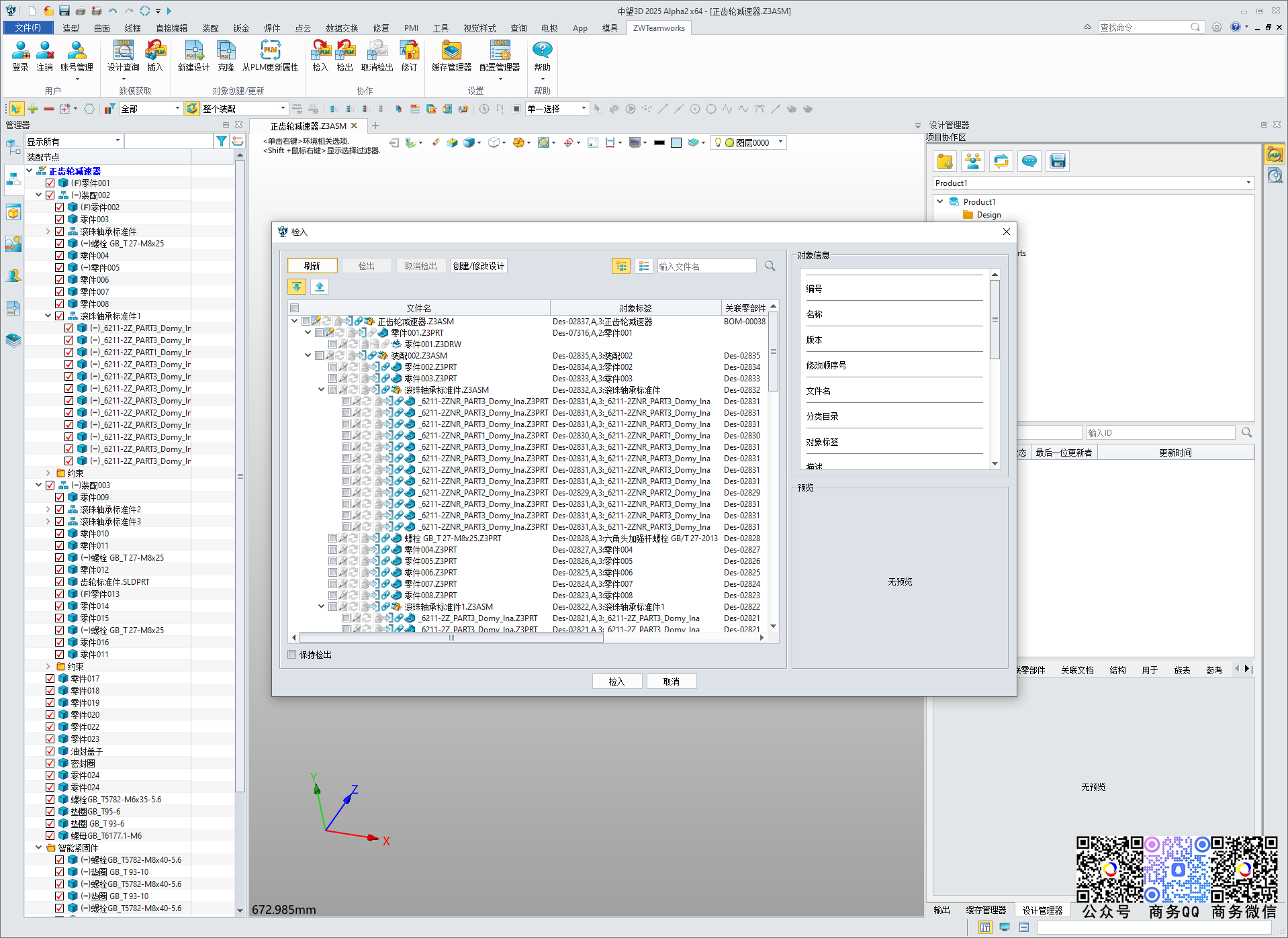
Task: Toggle the header select-all checkbox in file list
Action: 294,308
